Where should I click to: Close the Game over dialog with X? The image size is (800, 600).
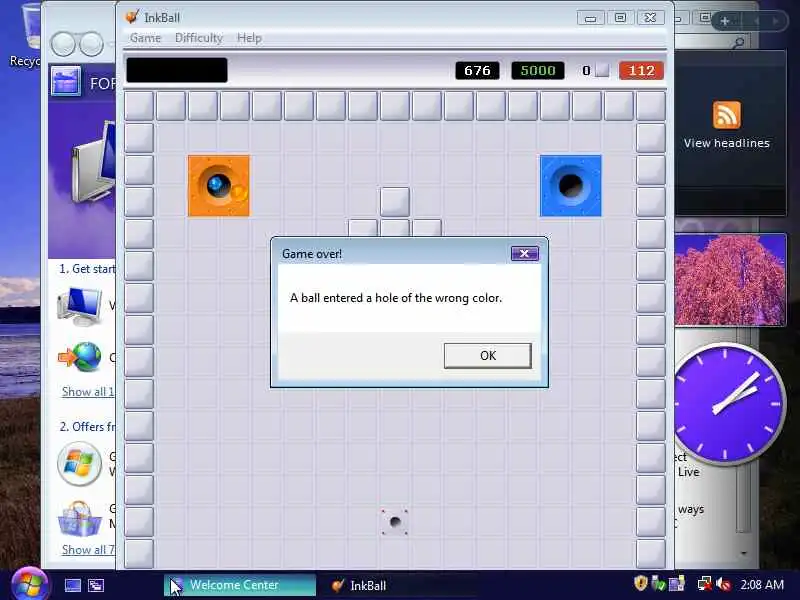[524, 254]
